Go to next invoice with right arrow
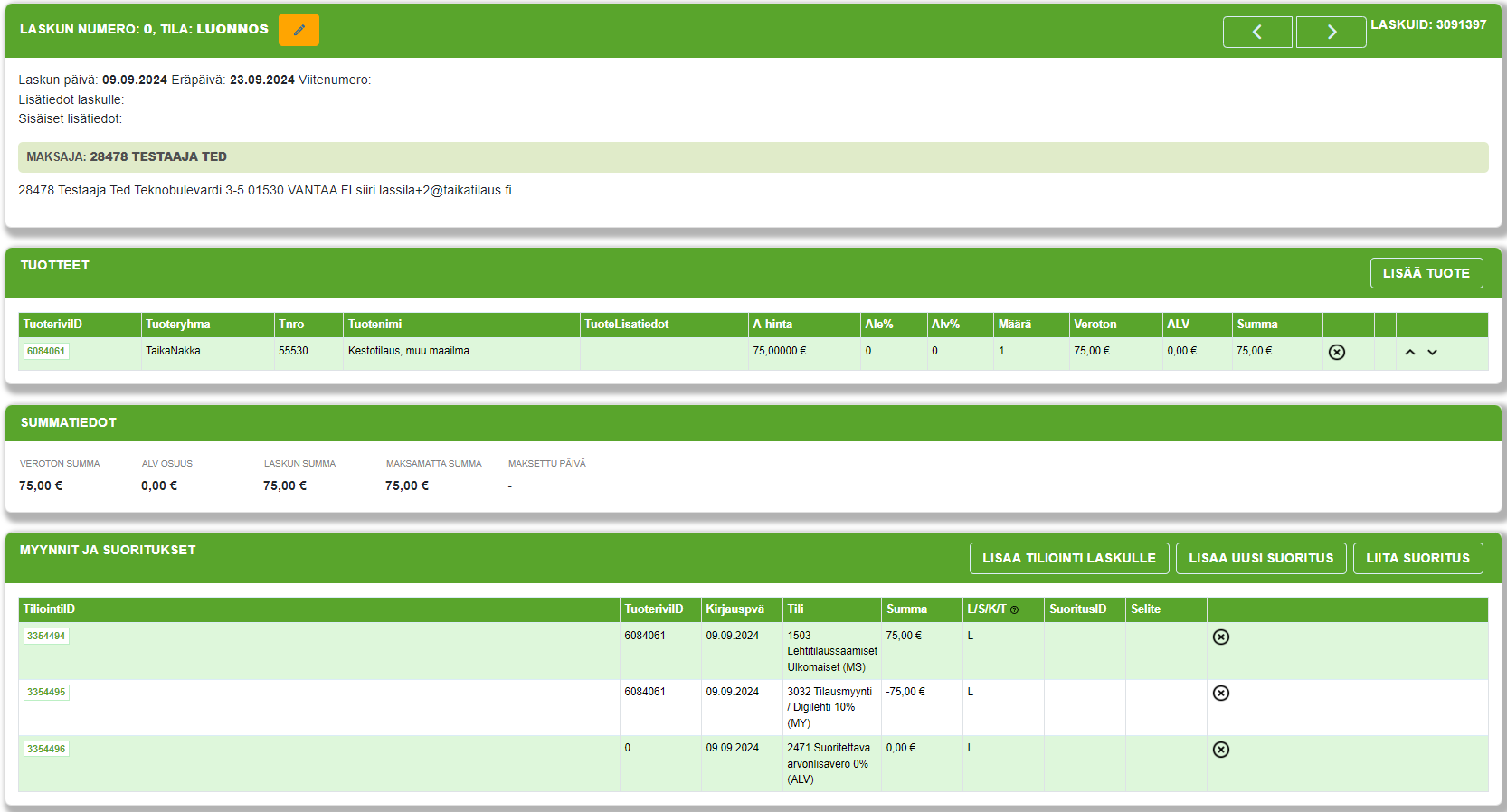This screenshot has width=1507, height=812. [x=1332, y=32]
